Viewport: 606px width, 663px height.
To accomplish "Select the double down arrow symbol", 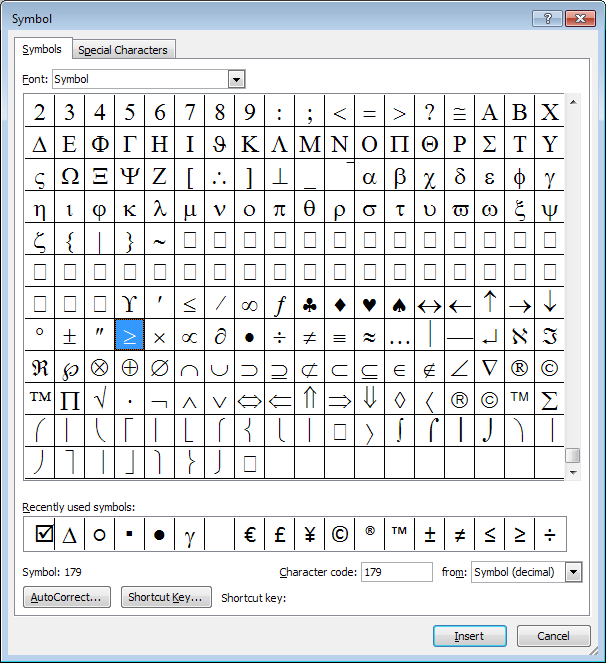I will [370, 399].
